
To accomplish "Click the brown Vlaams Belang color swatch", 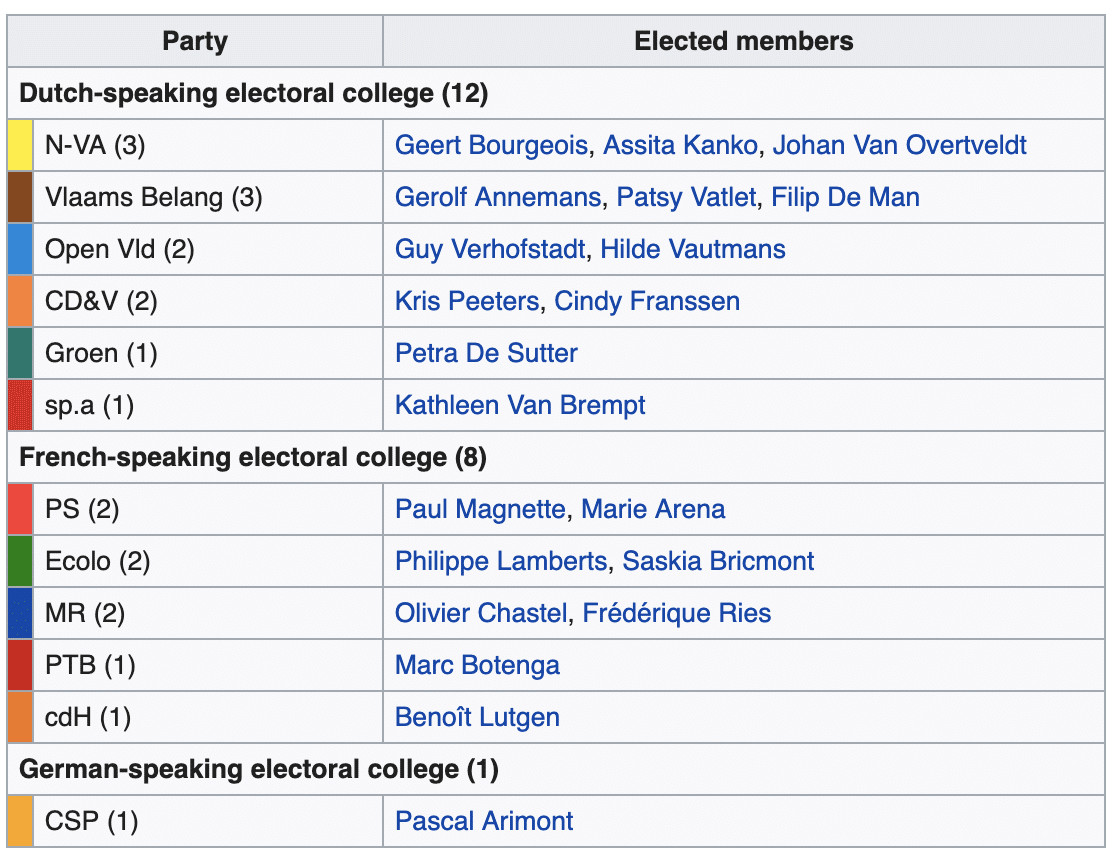I will [20, 198].
